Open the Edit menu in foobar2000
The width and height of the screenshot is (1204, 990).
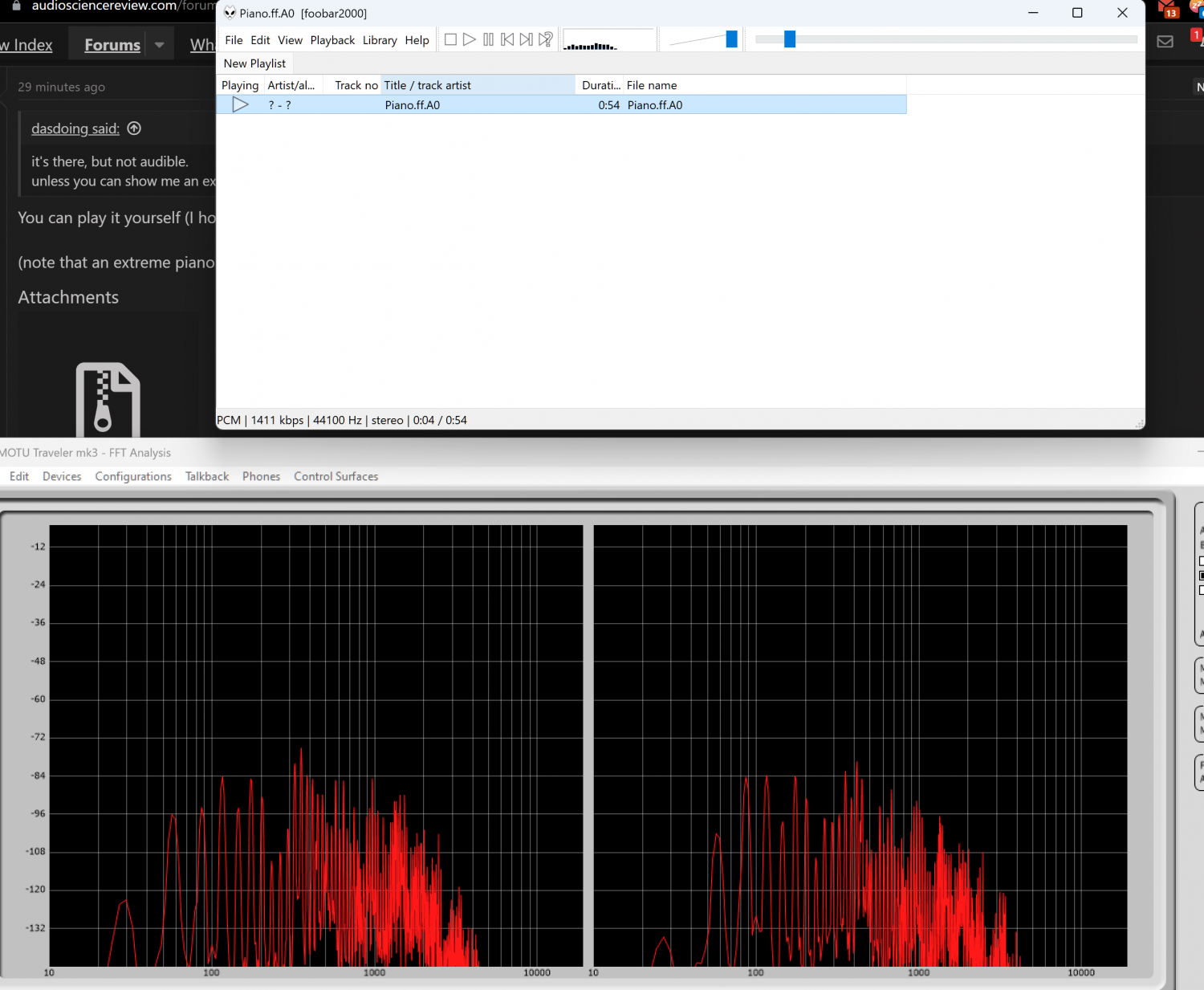pos(260,40)
